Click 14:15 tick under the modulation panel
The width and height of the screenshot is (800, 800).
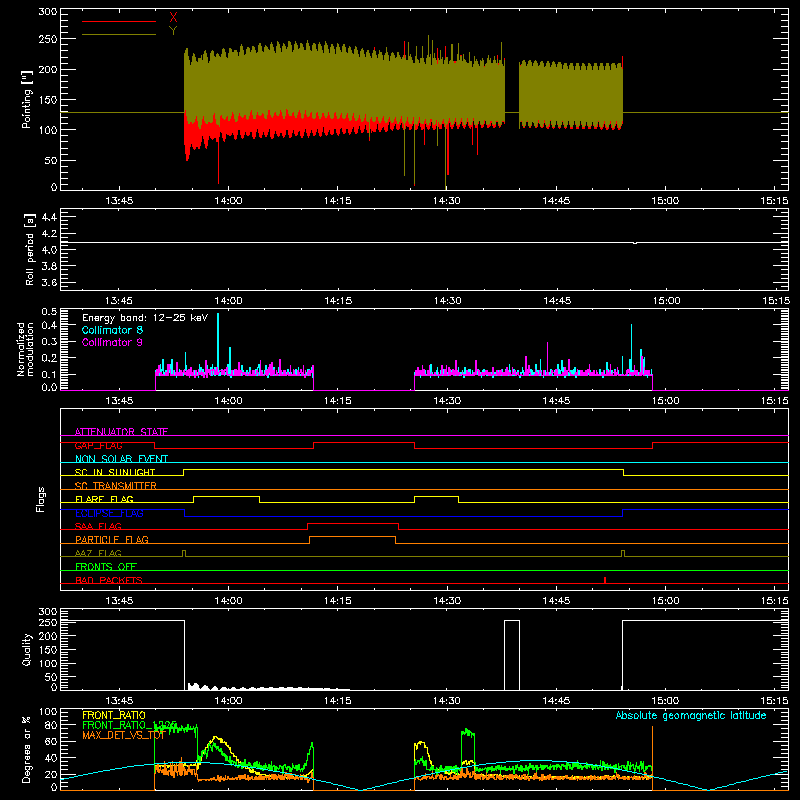click(x=337, y=401)
